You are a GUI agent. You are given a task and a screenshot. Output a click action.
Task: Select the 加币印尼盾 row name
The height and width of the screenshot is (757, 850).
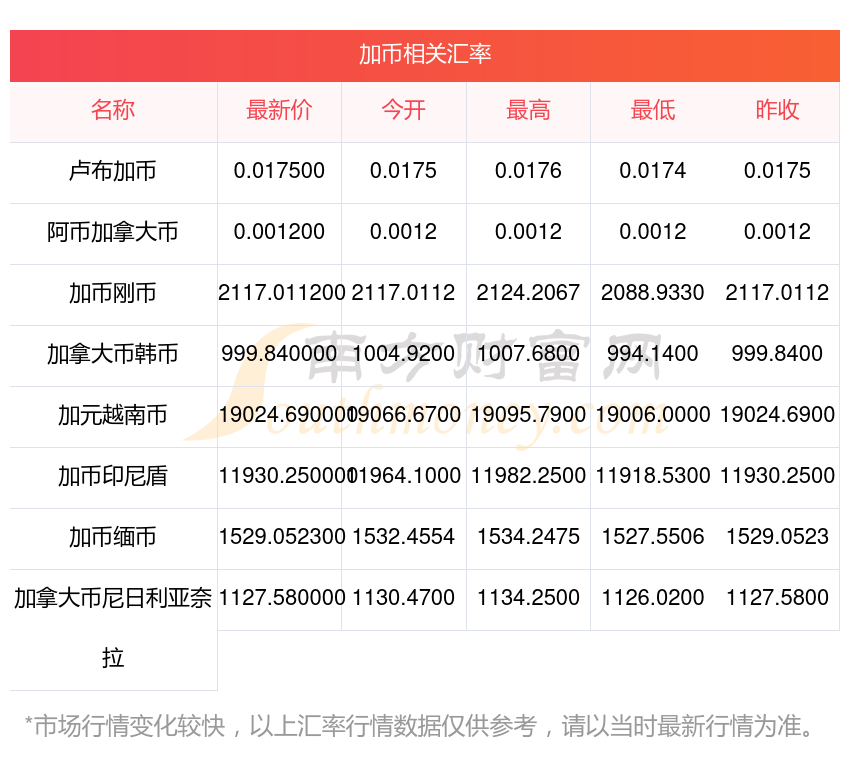(113, 476)
